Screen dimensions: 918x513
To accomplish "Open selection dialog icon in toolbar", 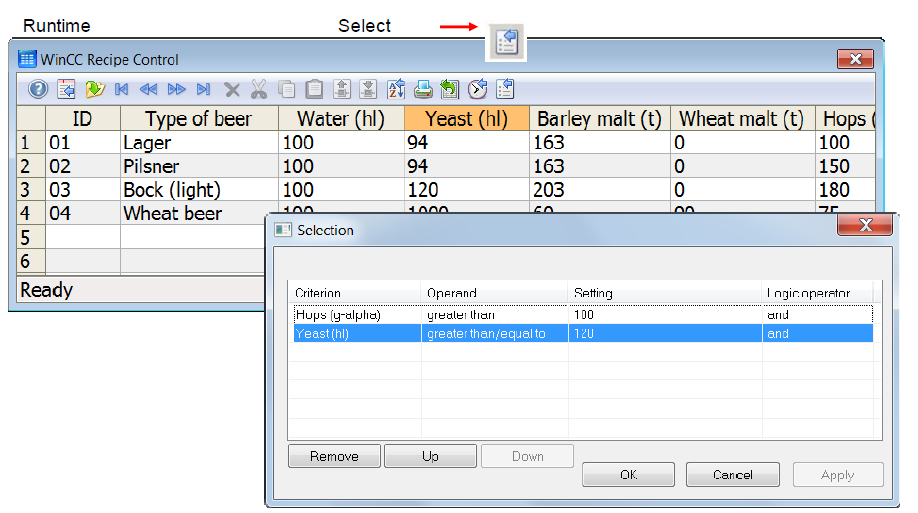I will (505, 89).
